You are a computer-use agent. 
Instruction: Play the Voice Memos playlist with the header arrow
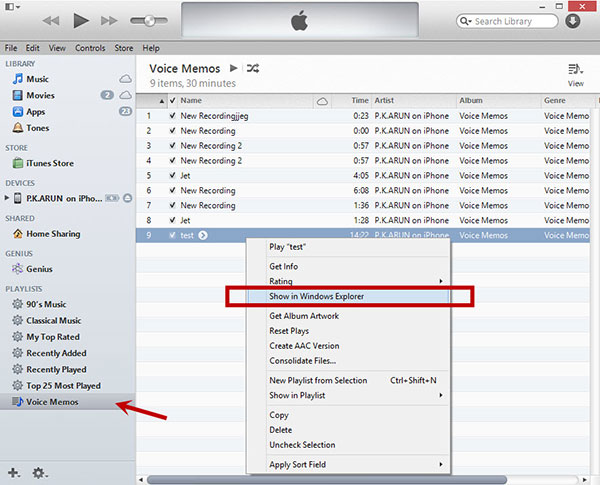click(233, 68)
